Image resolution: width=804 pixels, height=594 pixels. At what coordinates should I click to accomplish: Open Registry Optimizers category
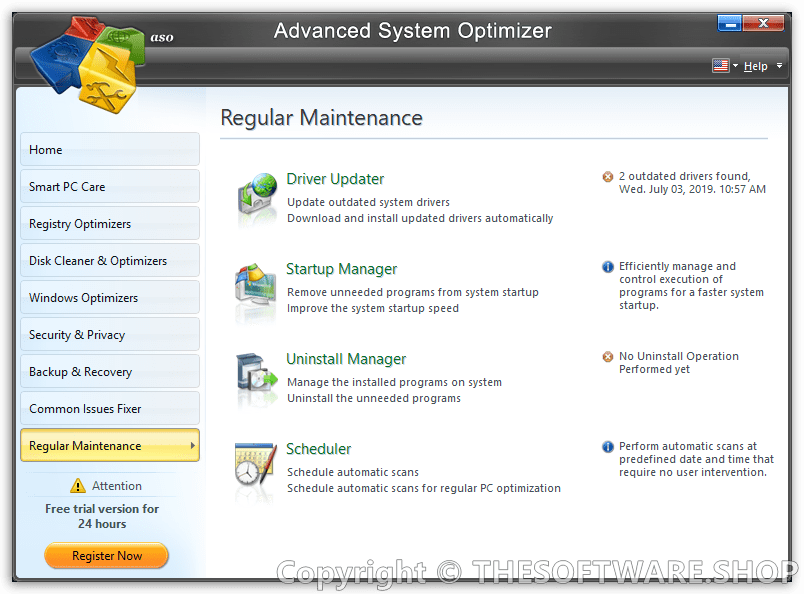[x=110, y=224]
